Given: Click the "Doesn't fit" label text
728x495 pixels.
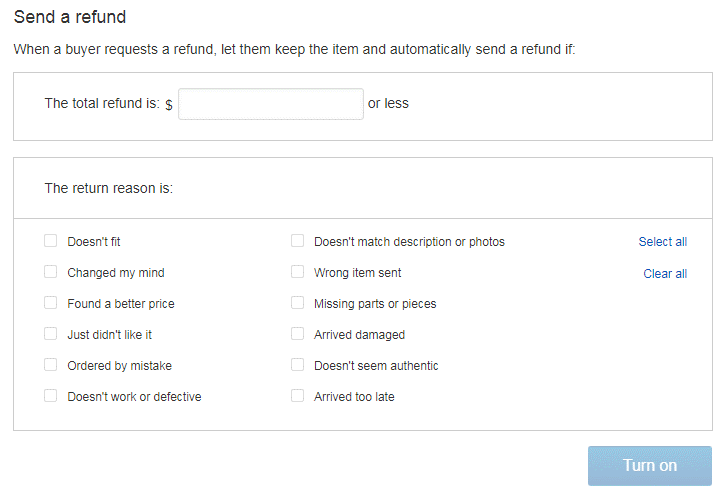Looking at the screenshot, I should tap(94, 242).
